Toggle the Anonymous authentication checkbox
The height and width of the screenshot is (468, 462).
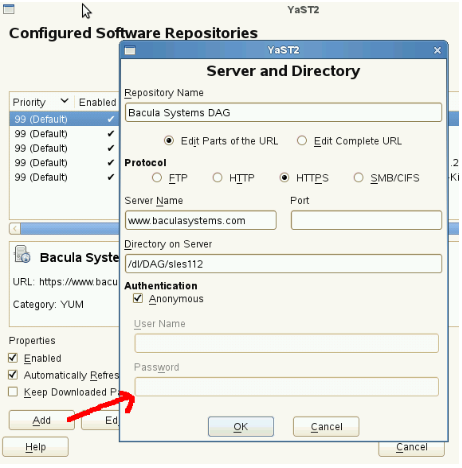point(138,298)
